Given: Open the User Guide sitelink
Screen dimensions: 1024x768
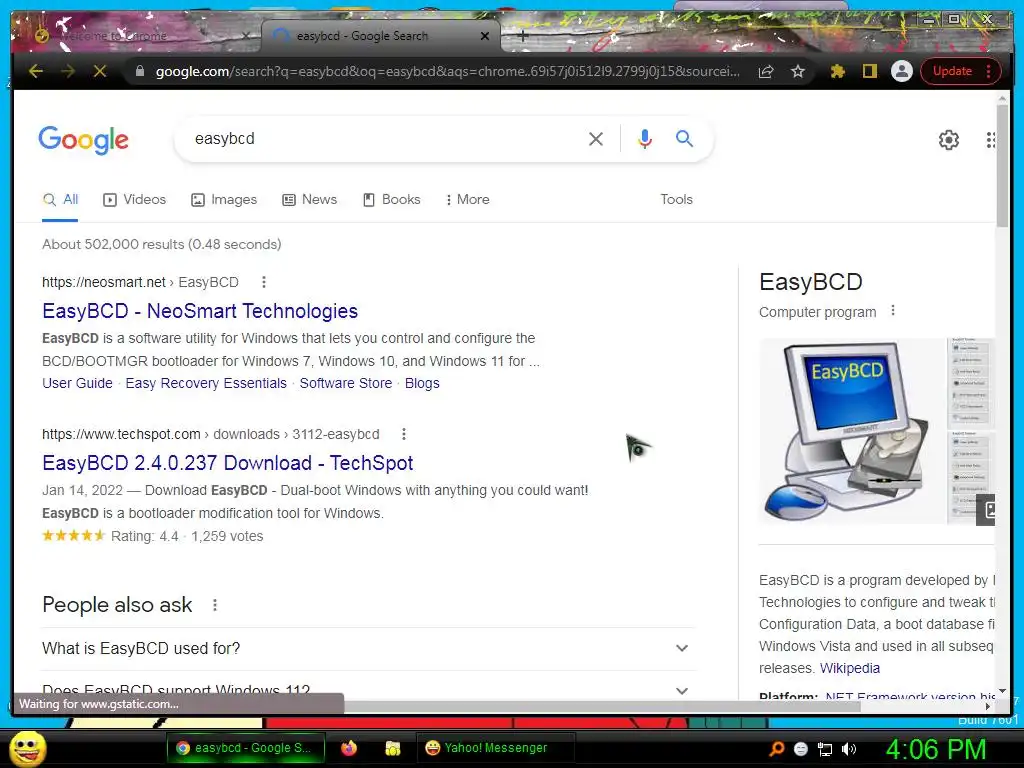Looking at the screenshot, I should click(77, 383).
